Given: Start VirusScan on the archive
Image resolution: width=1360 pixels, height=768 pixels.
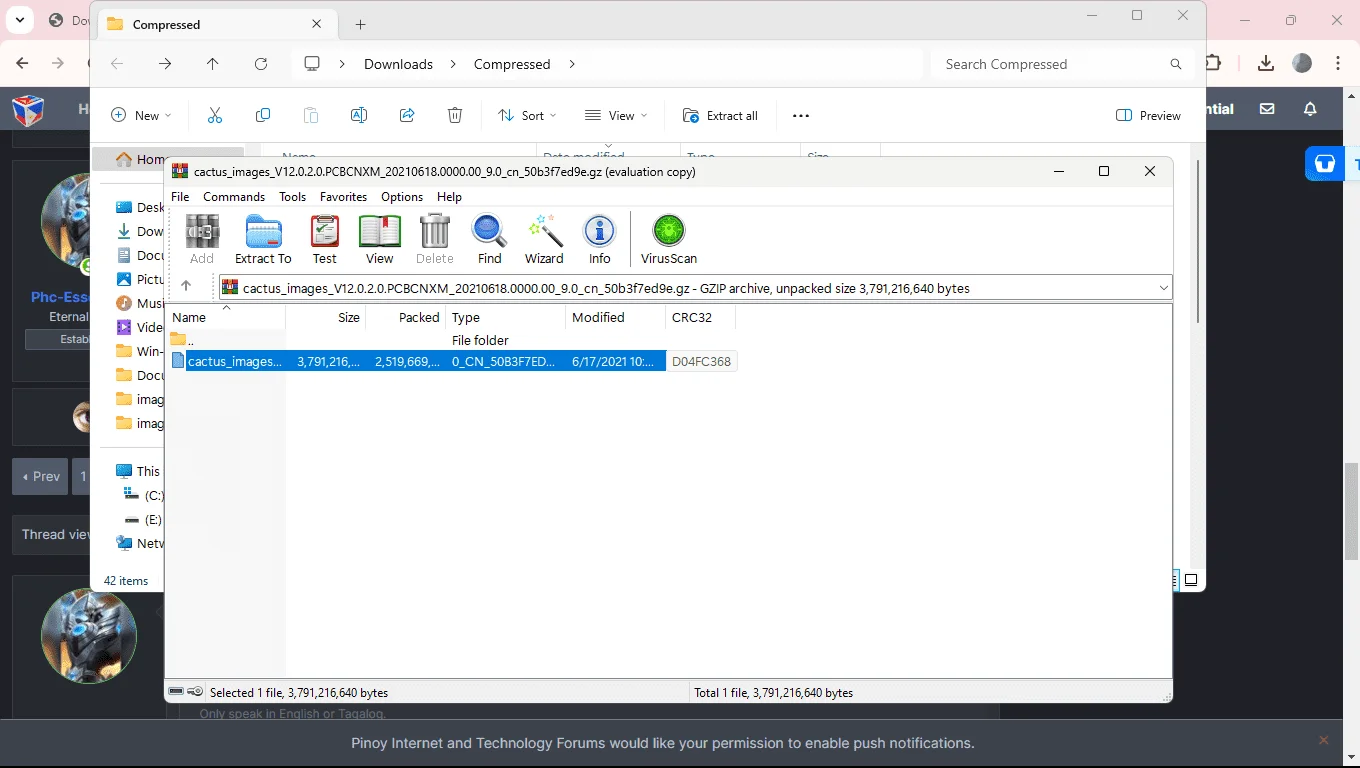Looking at the screenshot, I should (x=669, y=240).
